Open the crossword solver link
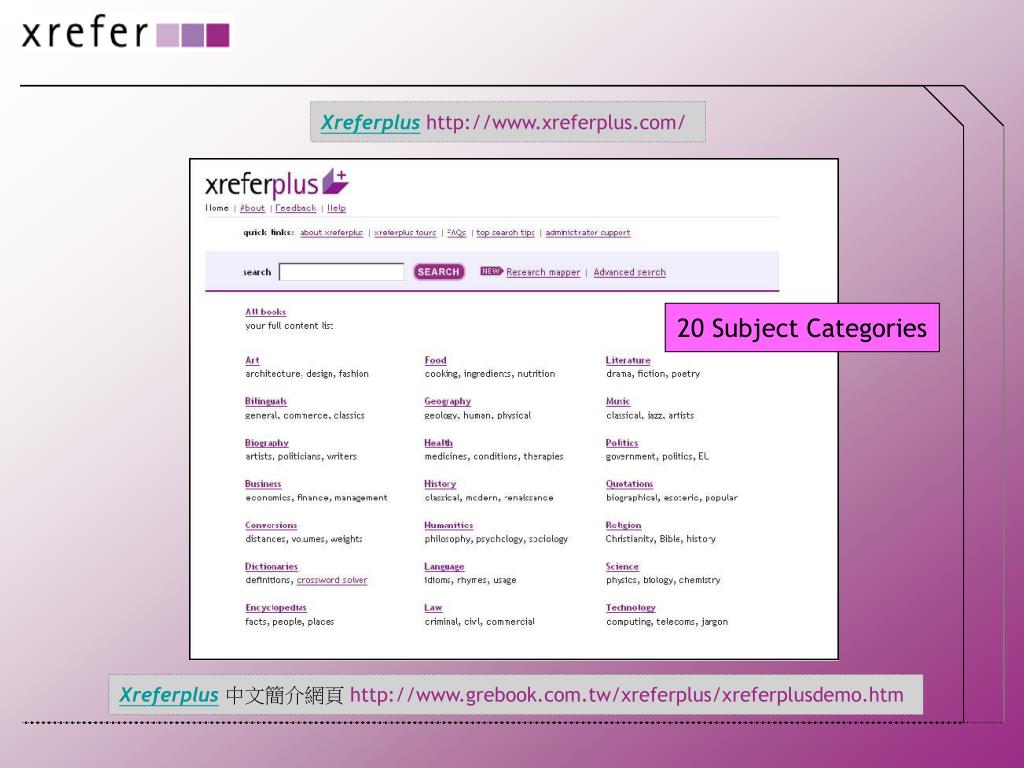Viewport: 1024px width, 768px height. [332, 580]
